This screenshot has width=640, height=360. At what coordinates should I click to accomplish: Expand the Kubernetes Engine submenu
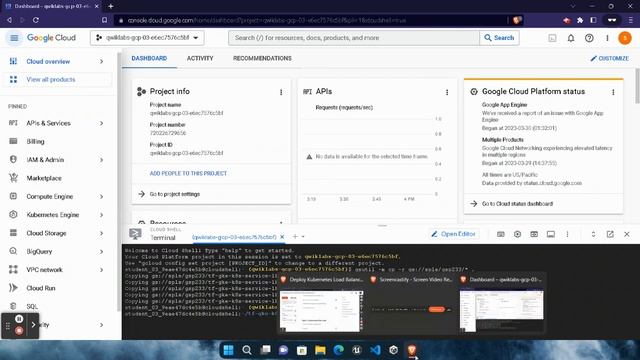[x=101, y=215]
